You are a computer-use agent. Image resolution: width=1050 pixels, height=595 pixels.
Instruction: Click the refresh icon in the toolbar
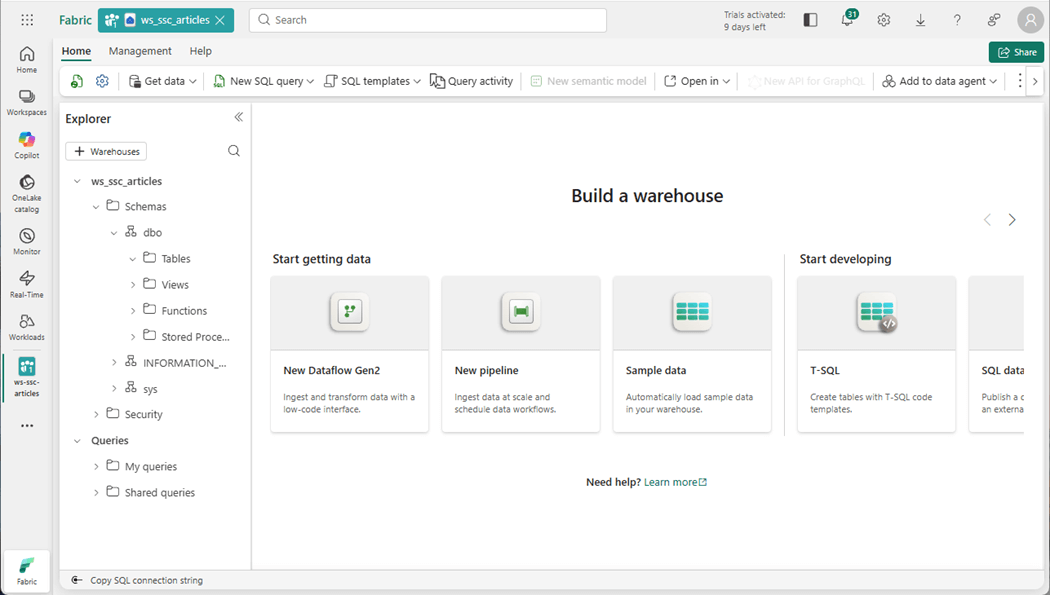click(x=77, y=81)
